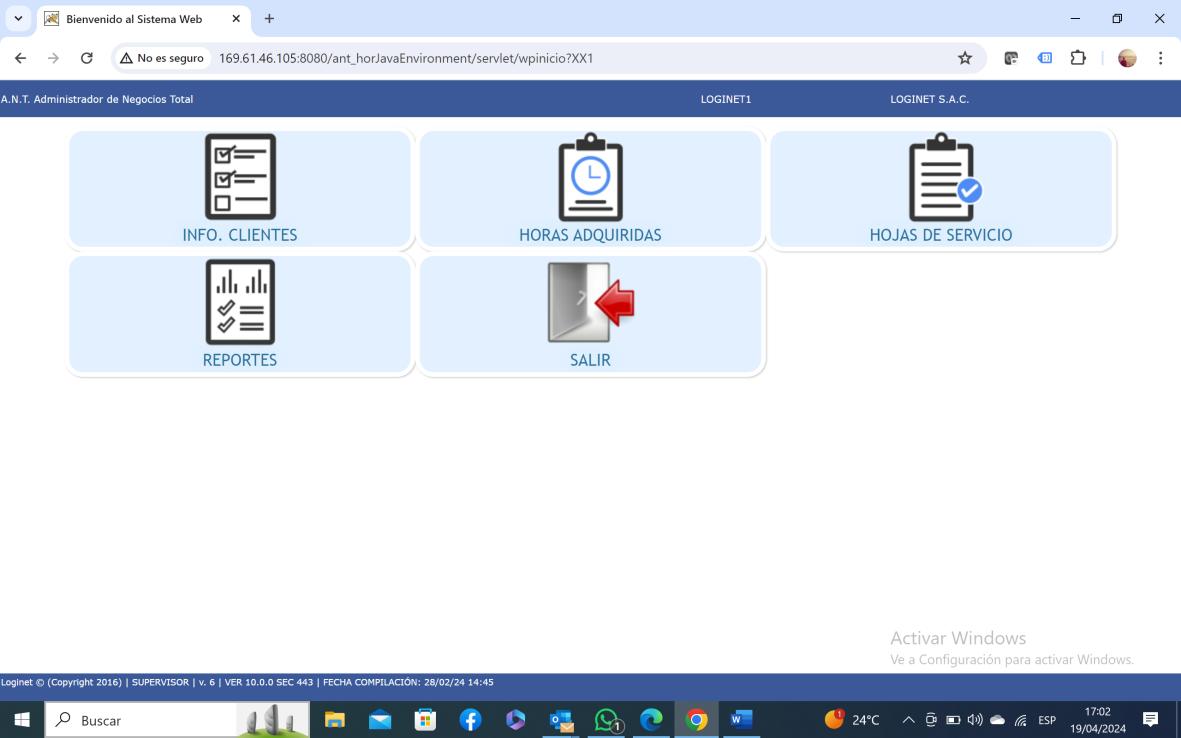Image resolution: width=1181 pixels, height=738 pixels.
Task: Open the HOJAS DE SERVICIO clipboard icon
Action: (x=945, y=177)
